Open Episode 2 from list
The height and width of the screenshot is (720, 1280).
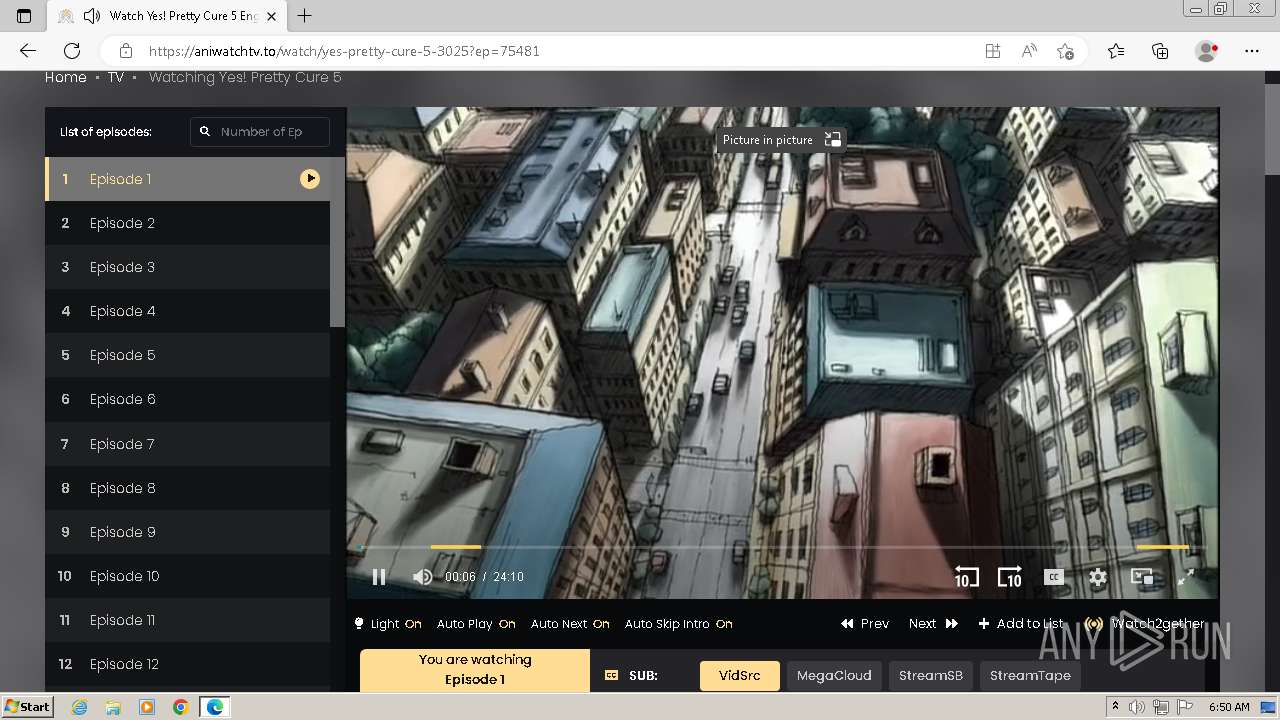pyautogui.click(x=188, y=223)
